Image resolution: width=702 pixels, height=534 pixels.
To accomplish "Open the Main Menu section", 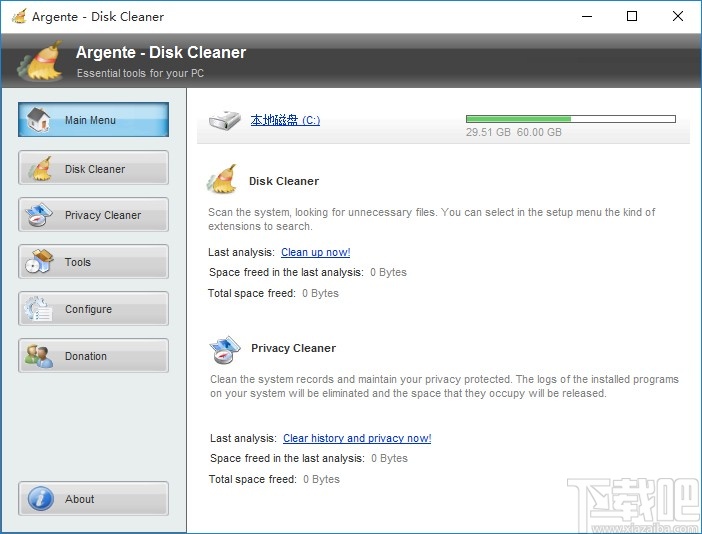I will [x=93, y=120].
